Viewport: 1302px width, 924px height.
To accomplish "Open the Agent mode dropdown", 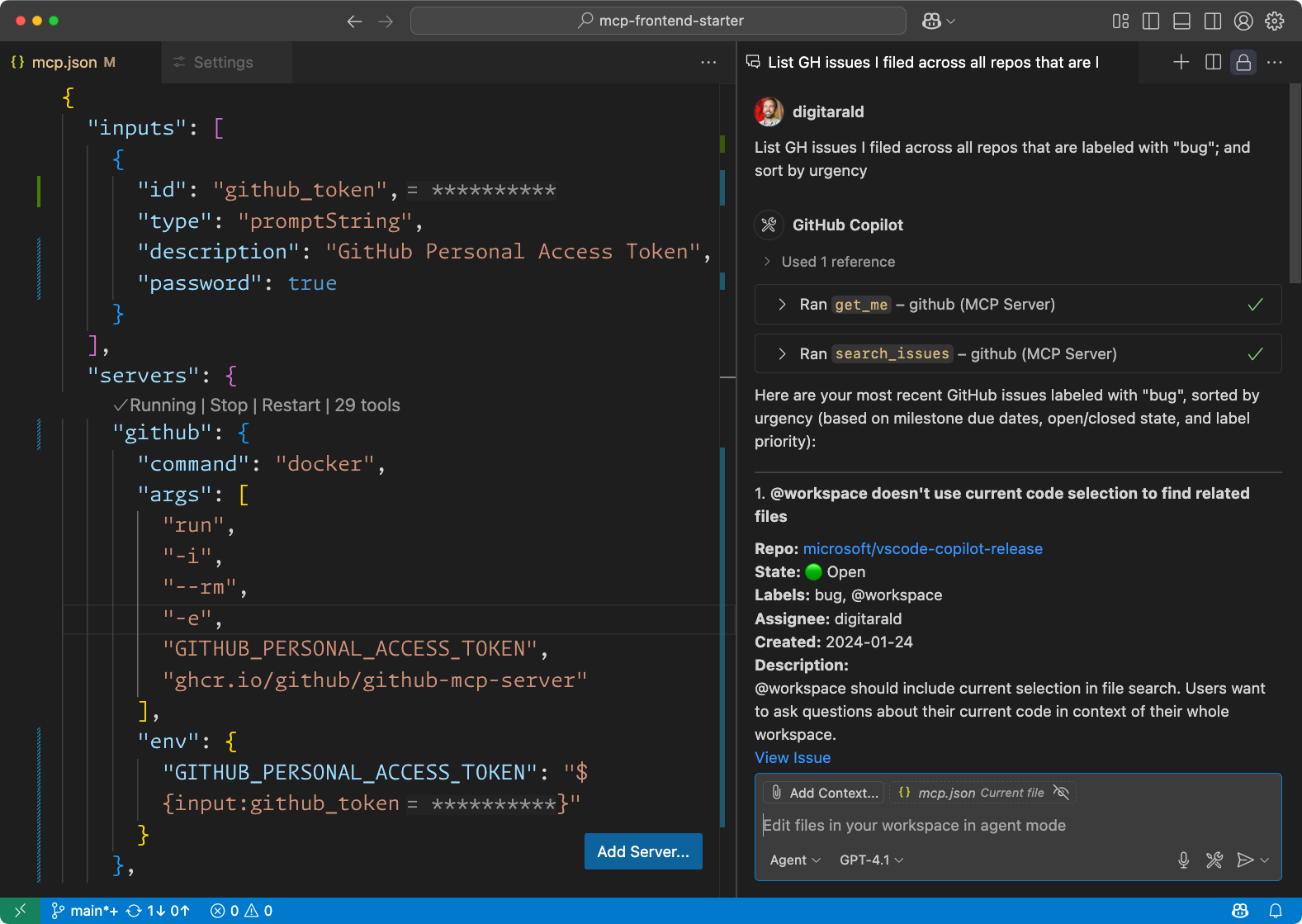I will coord(794,860).
